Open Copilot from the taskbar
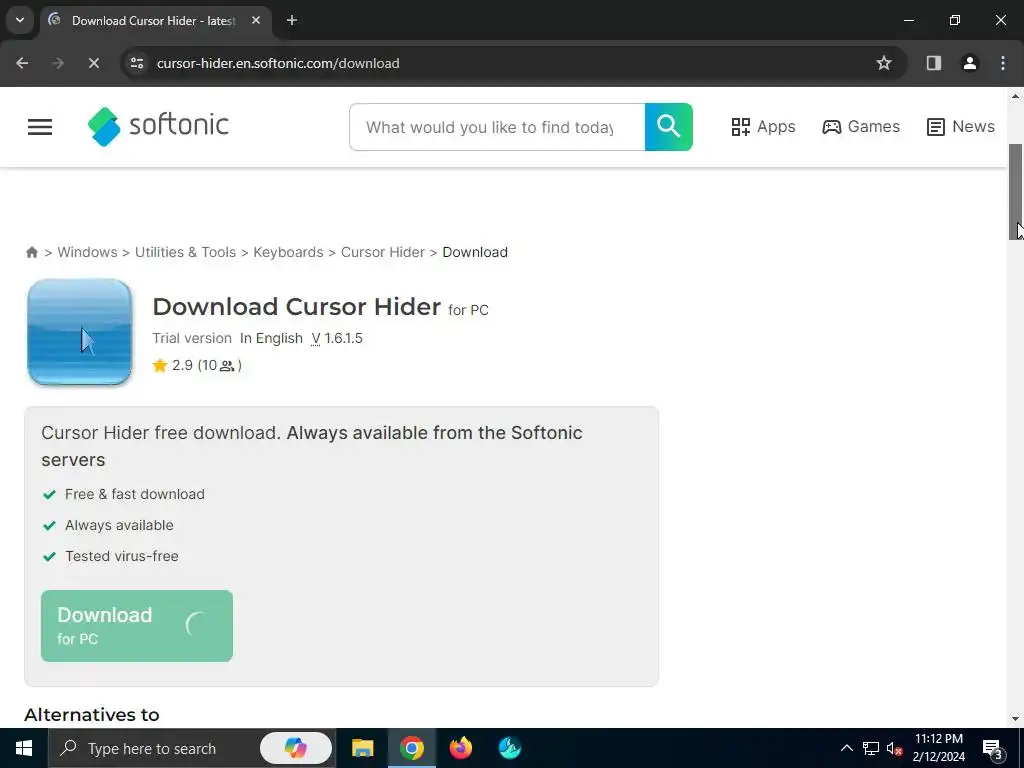The width and height of the screenshot is (1024, 768). pos(296,748)
